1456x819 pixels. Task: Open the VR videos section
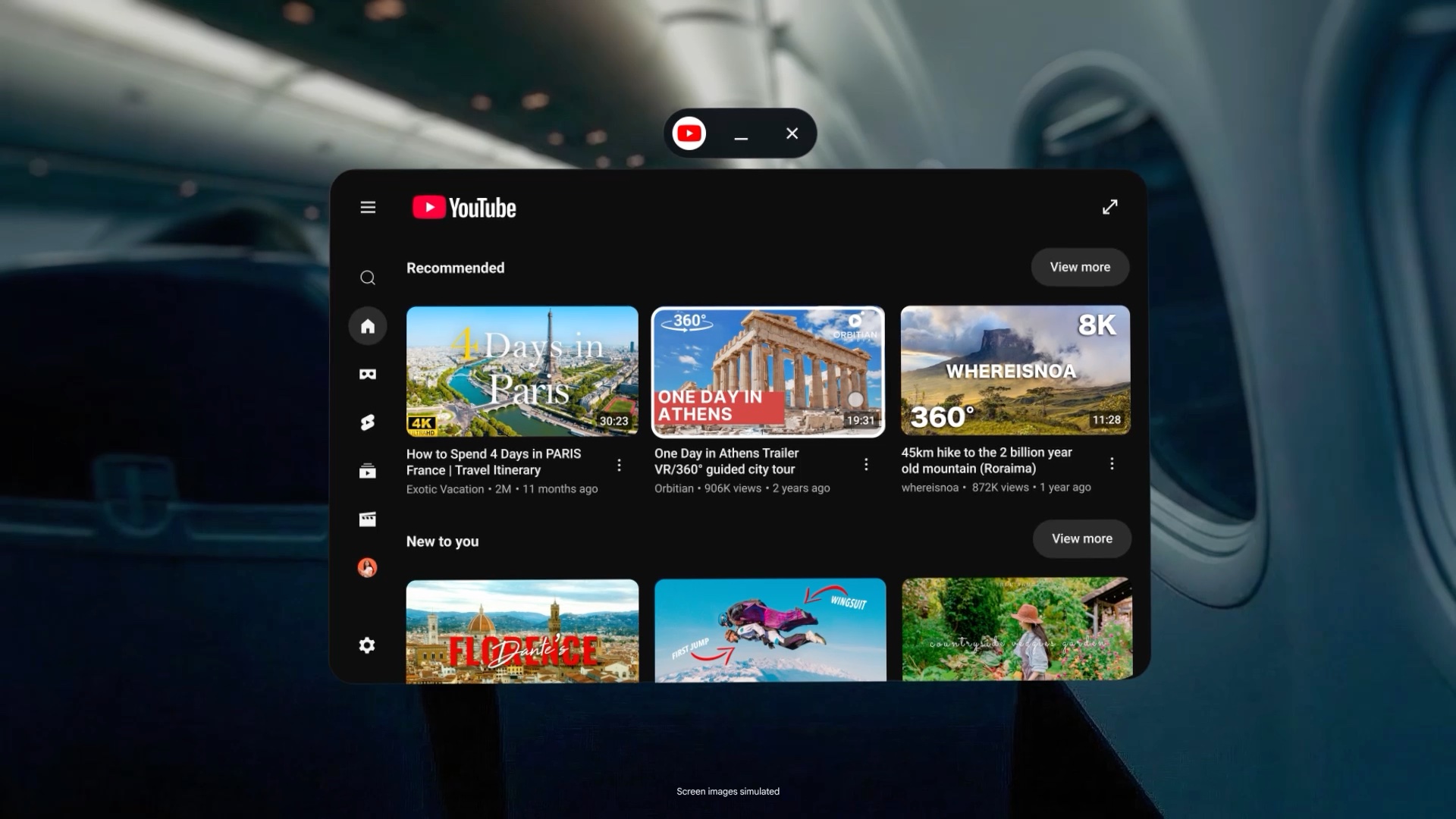tap(368, 373)
